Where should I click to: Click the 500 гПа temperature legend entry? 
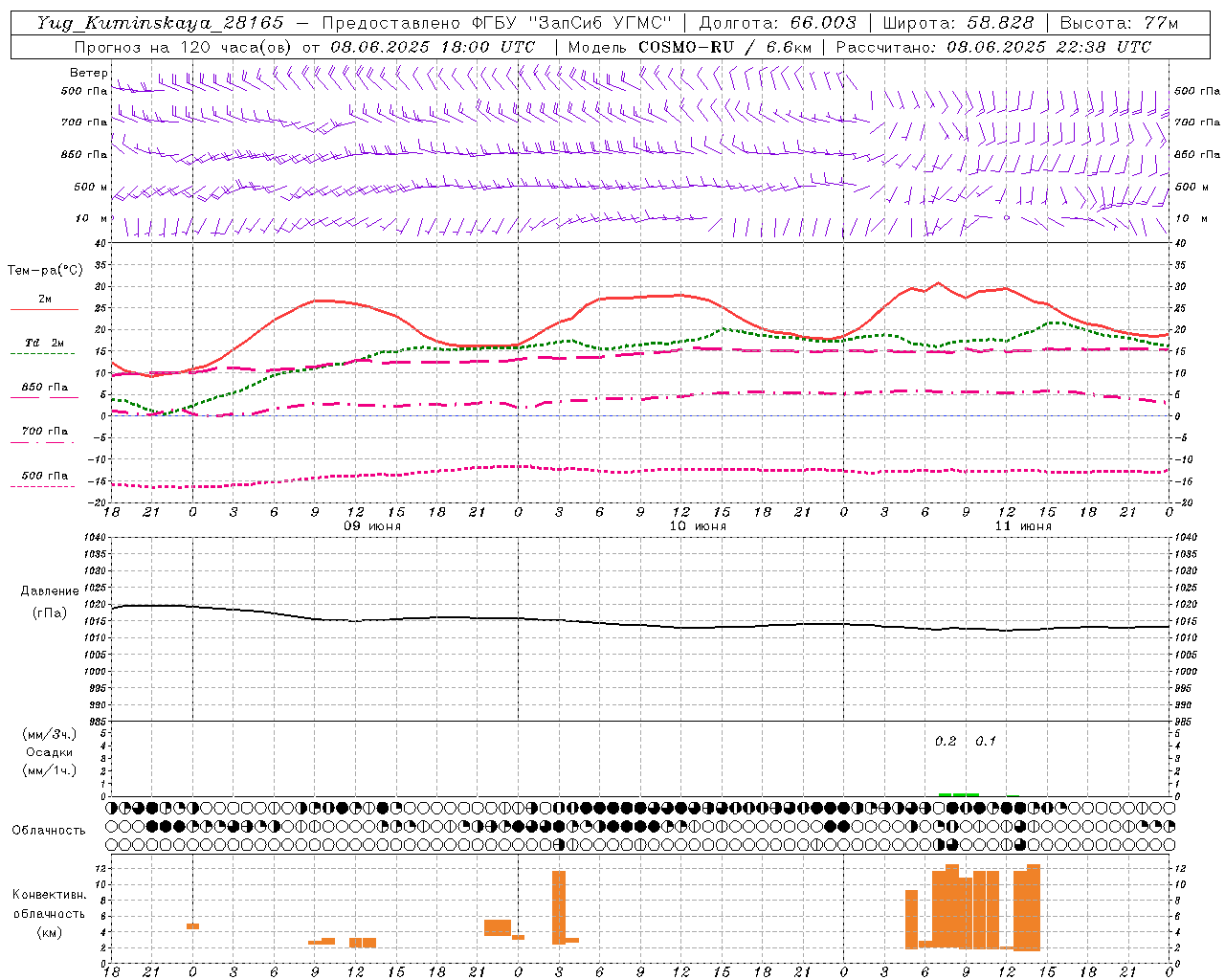pyautogui.click(x=45, y=476)
